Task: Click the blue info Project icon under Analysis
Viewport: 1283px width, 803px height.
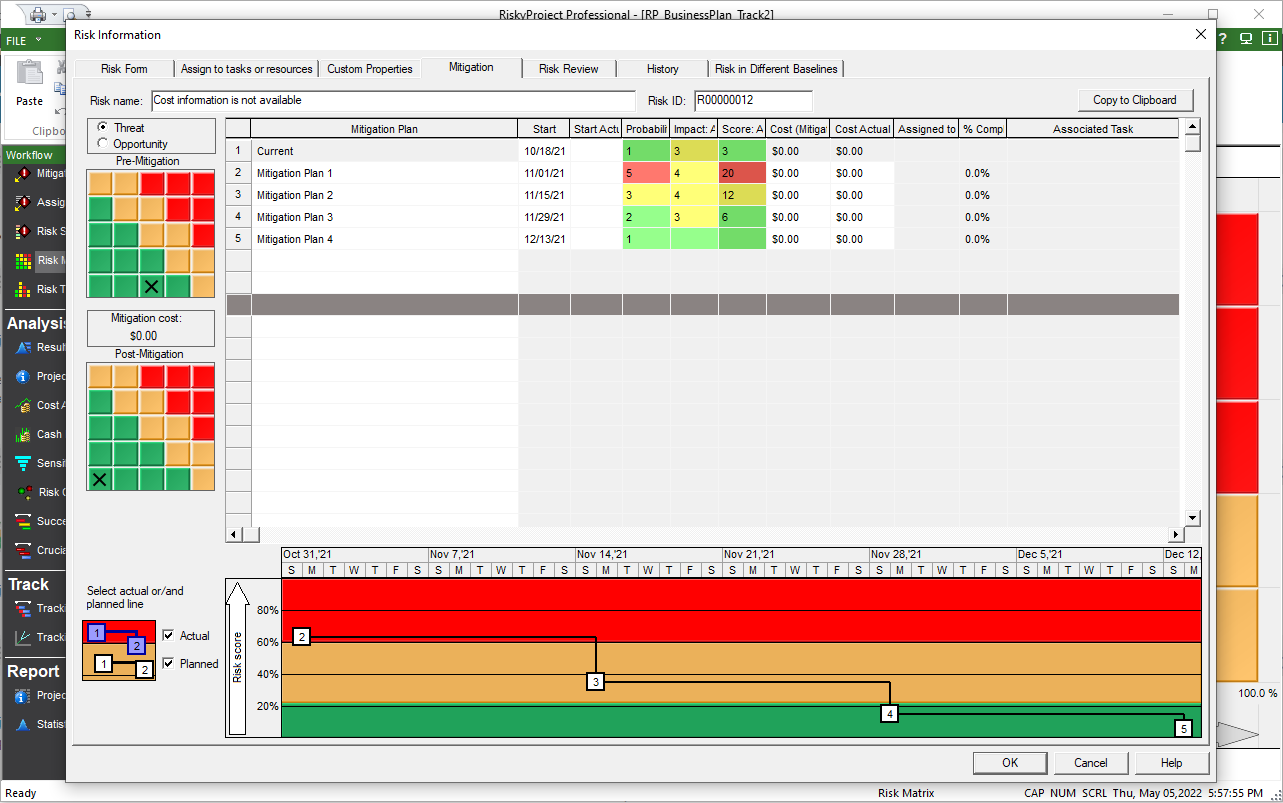Action: click(x=23, y=377)
